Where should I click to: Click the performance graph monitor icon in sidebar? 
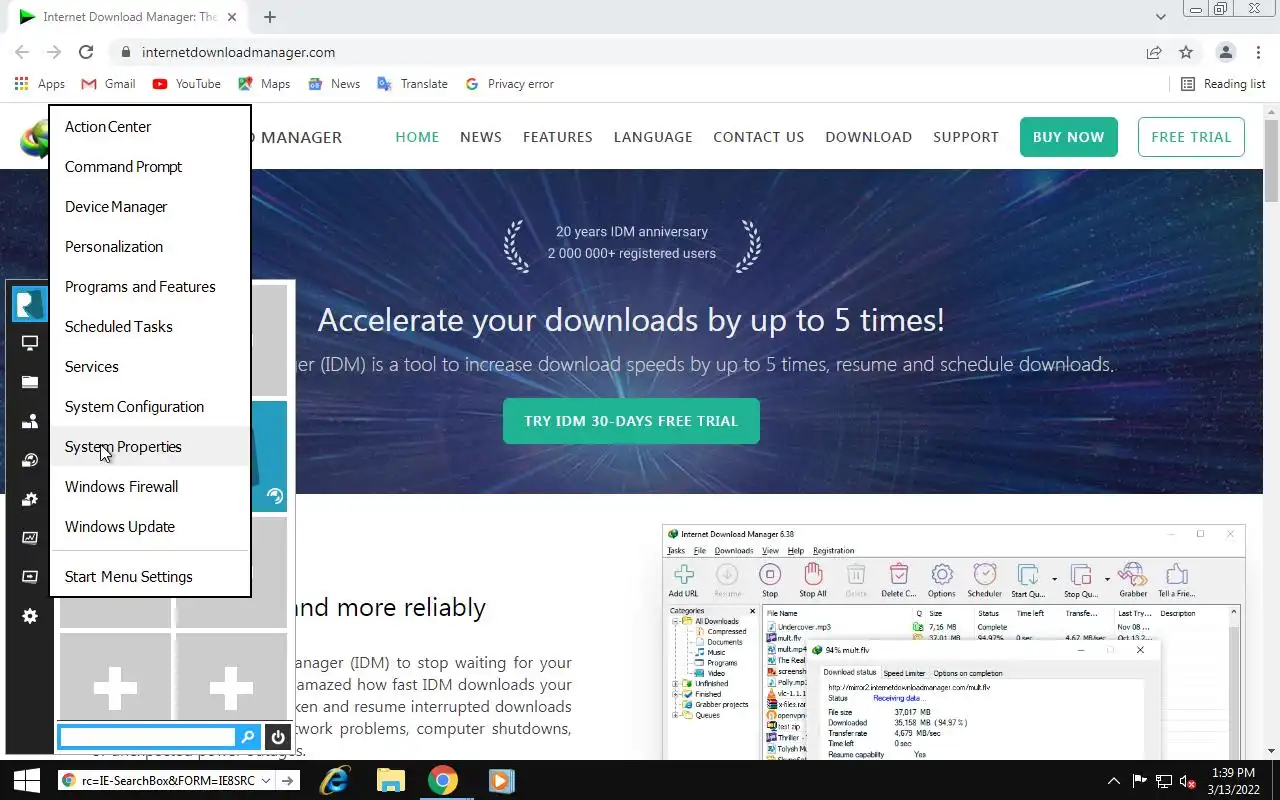[30, 538]
